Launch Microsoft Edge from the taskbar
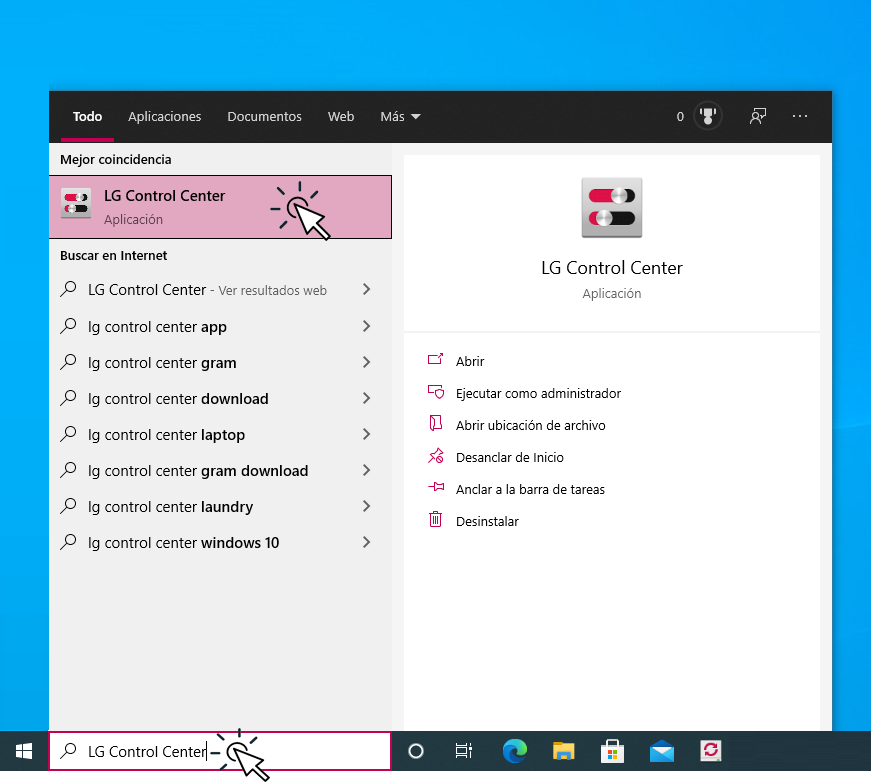The image size is (876, 782). tap(514, 750)
